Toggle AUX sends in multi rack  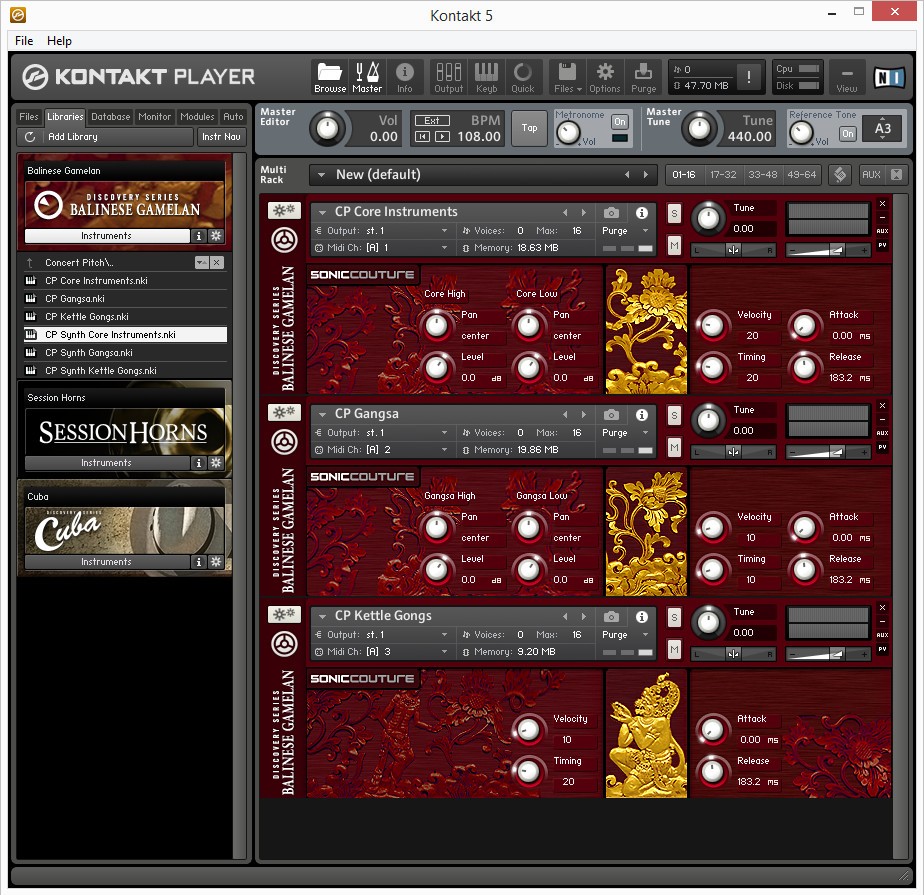click(870, 174)
